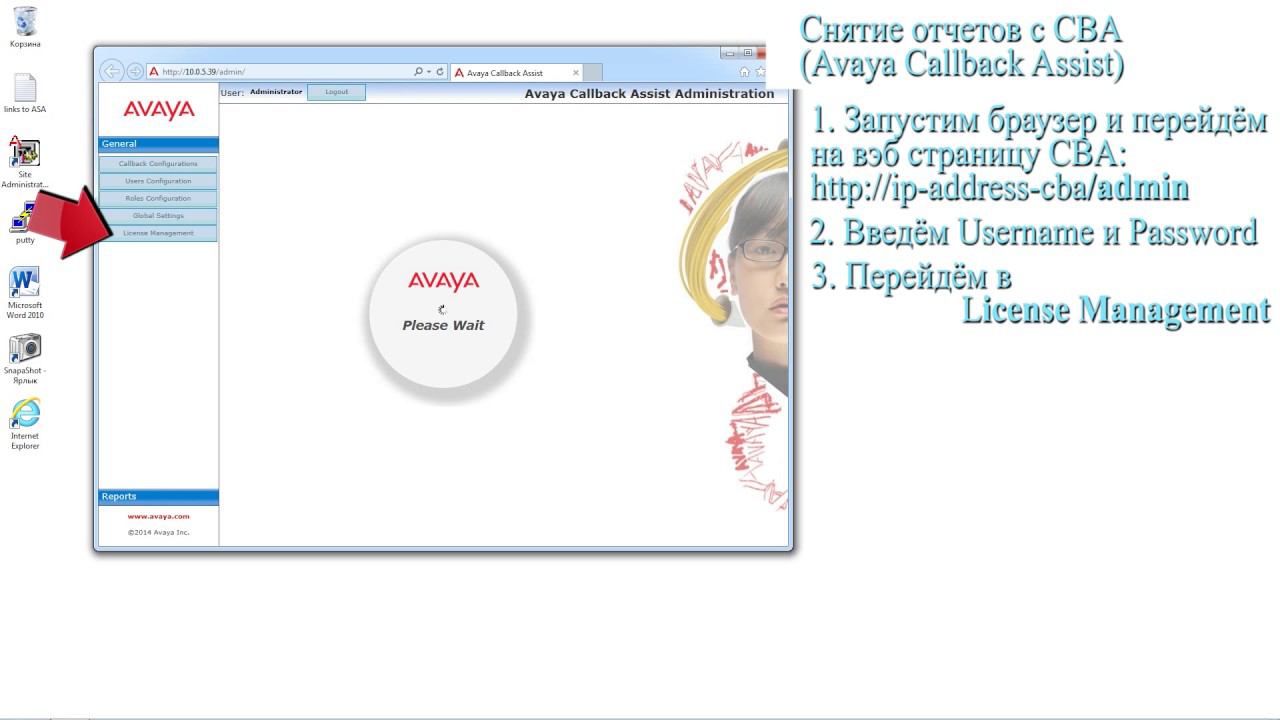Select the Avaya Callback Assist tab
This screenshot has height=720, width=1280.
coord(515,73)
